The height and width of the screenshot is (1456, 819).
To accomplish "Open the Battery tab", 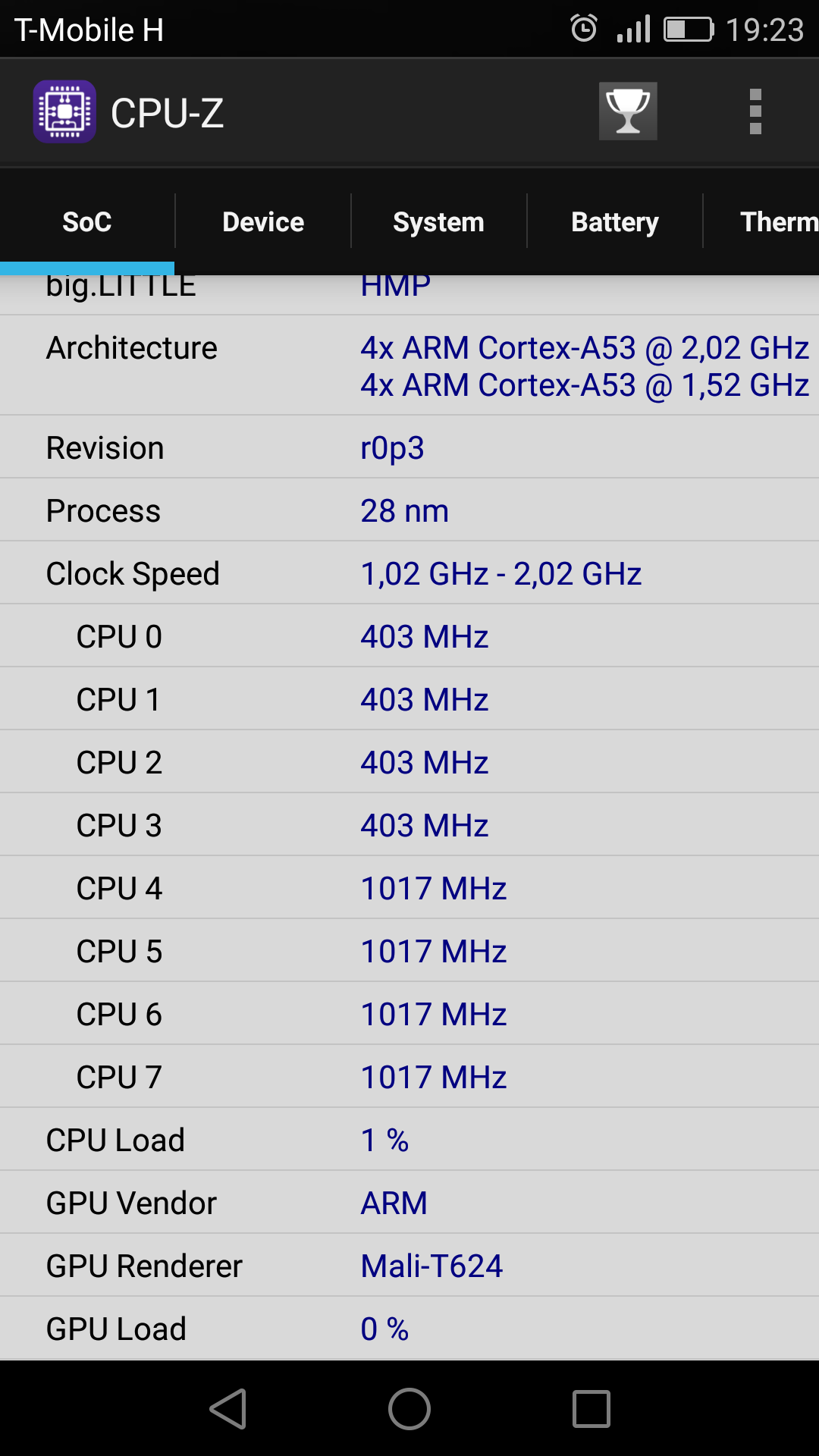I will pos(615,221).
